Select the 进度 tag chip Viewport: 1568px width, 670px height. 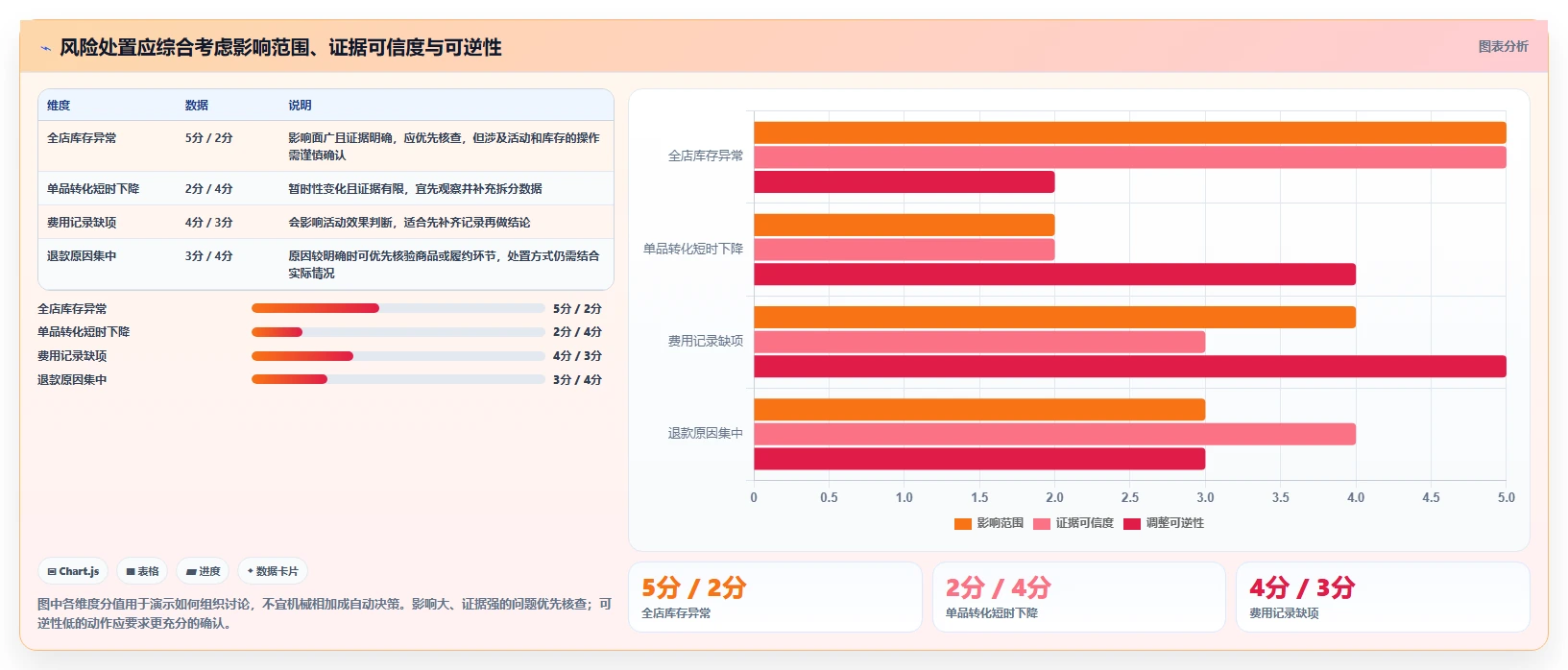pos(203,571)
